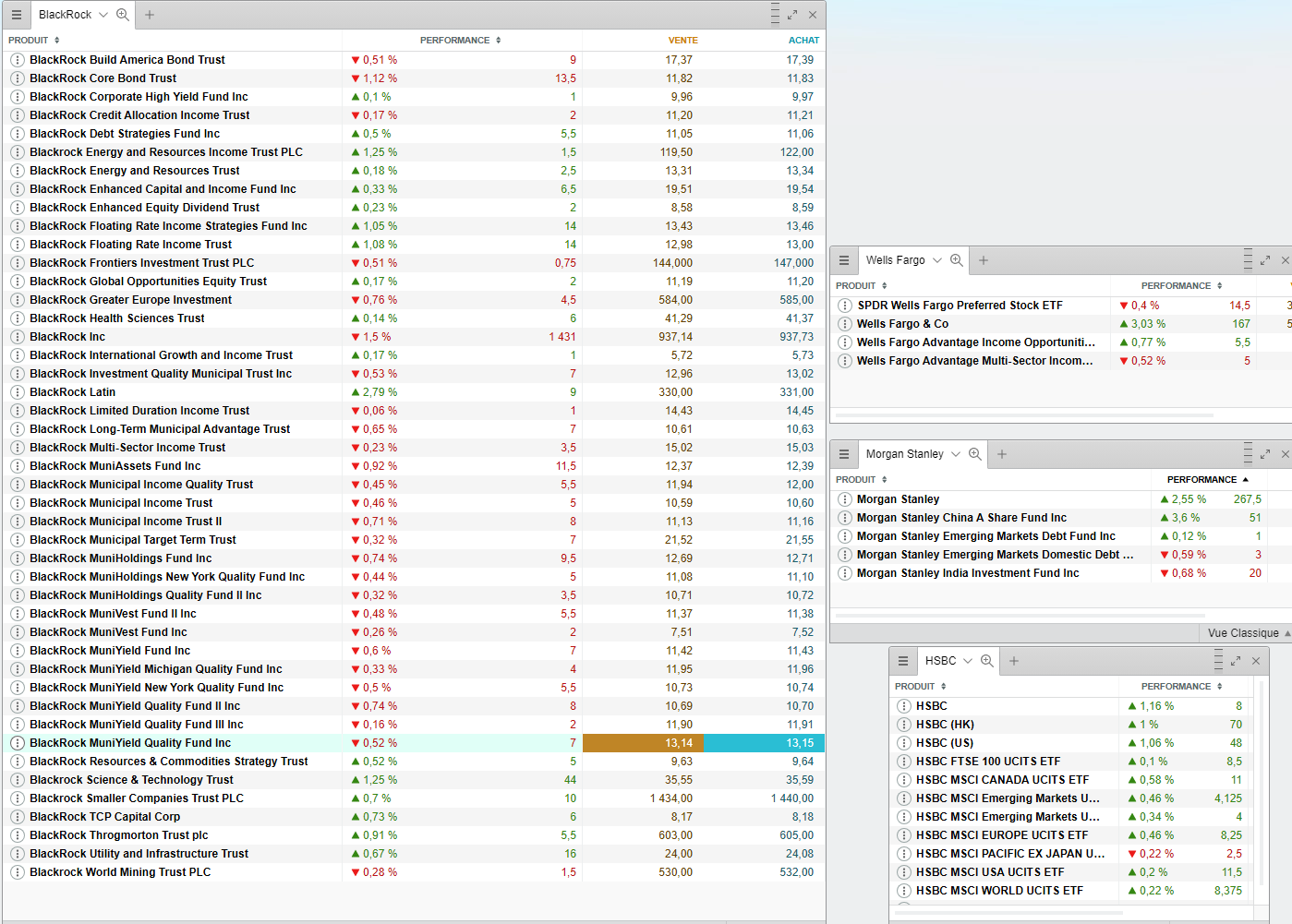Open the Vue Classique view selector
This screenshot has width=1292, height=924.
coord(1249,633)
